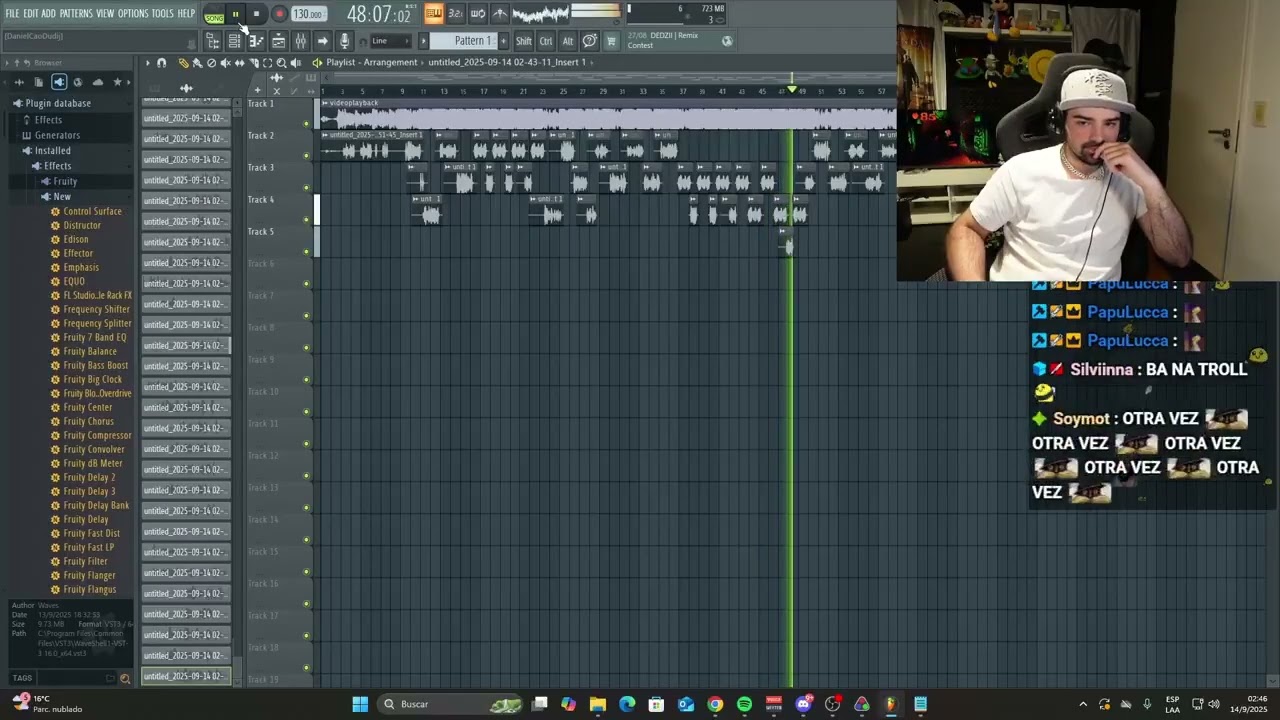The height and width of the screenshot is (720, 1280).
Task: Select the playlist Delete tool
Action: pyautogui.click(x=211, y=63)
